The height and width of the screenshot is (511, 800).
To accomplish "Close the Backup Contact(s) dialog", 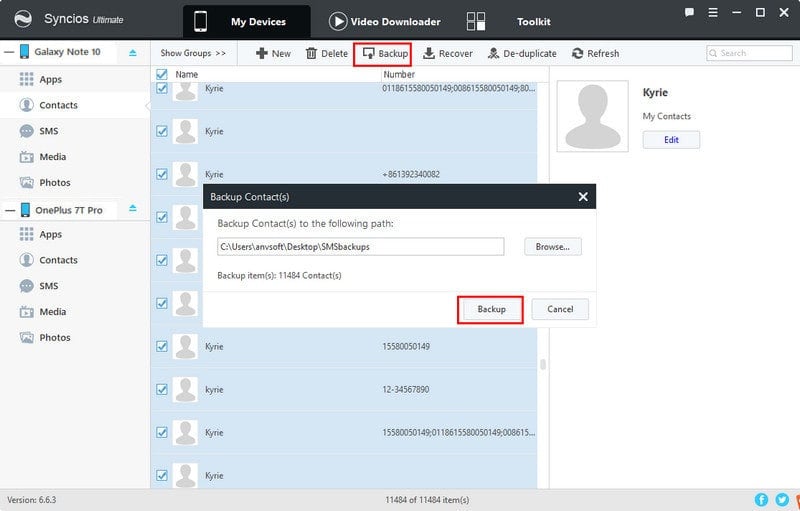I will 583,197.
